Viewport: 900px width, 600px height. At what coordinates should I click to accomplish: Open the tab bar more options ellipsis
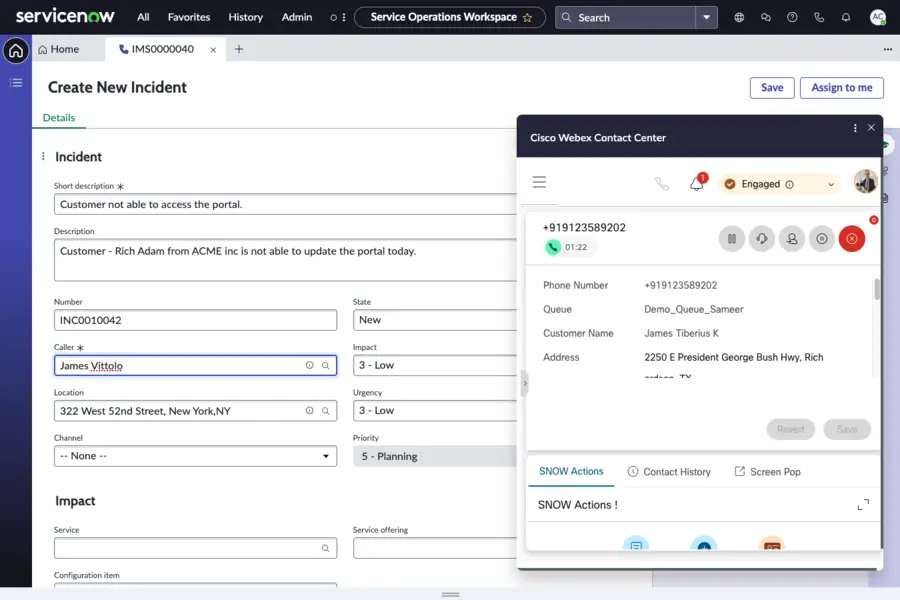point(887,49)
